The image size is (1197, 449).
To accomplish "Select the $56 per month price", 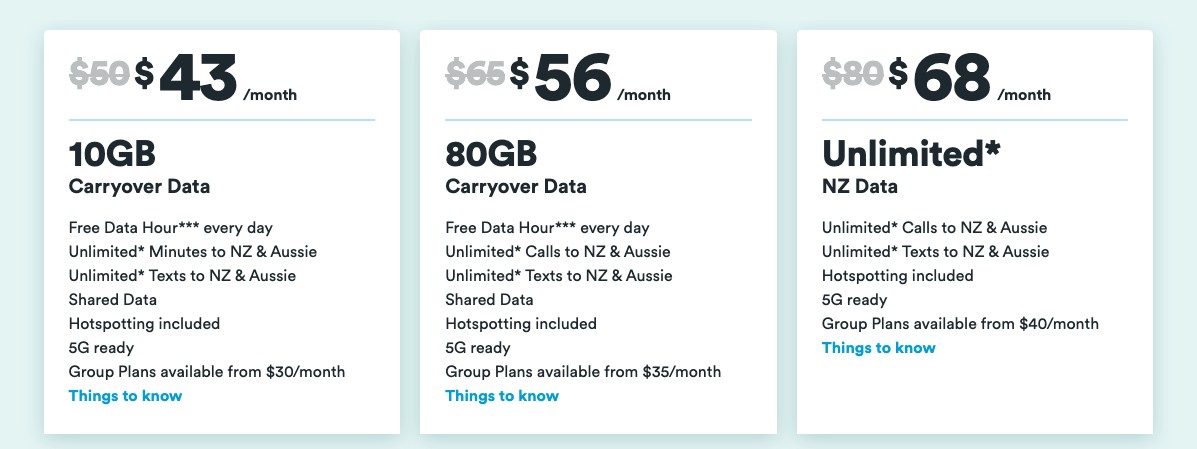I will [573, 76].
